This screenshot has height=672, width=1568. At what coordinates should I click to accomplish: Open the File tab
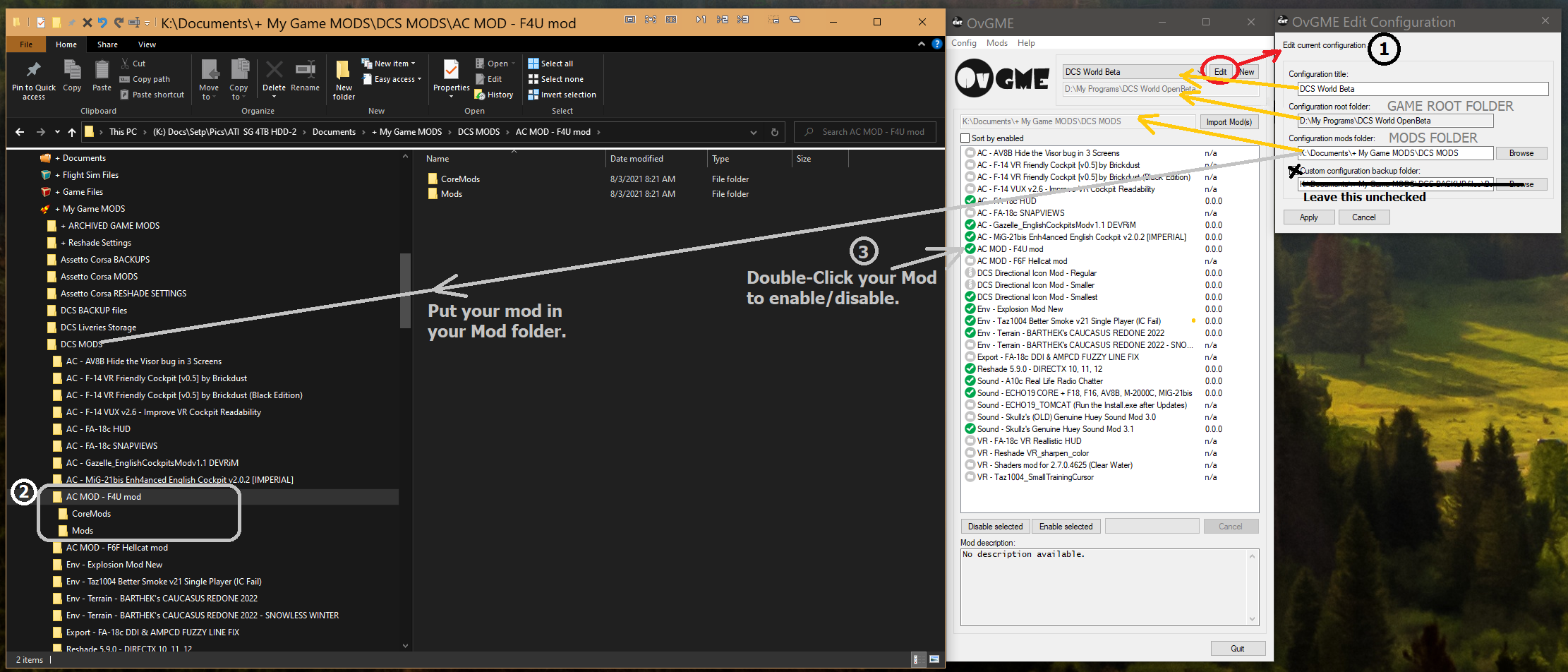click(x=26, y=44)
